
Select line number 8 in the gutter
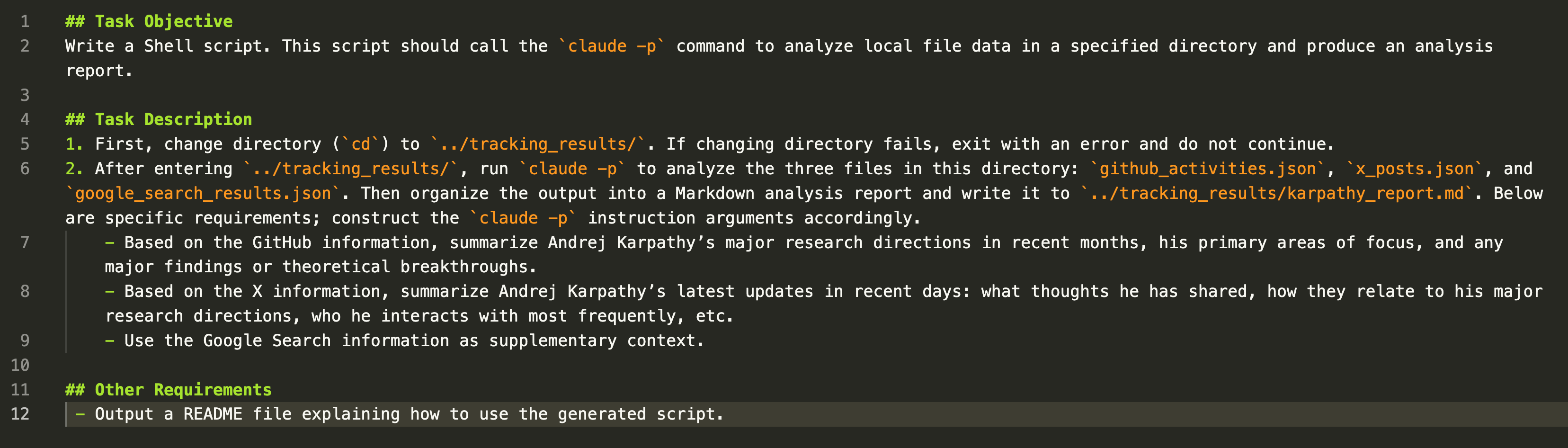(25, 292)
